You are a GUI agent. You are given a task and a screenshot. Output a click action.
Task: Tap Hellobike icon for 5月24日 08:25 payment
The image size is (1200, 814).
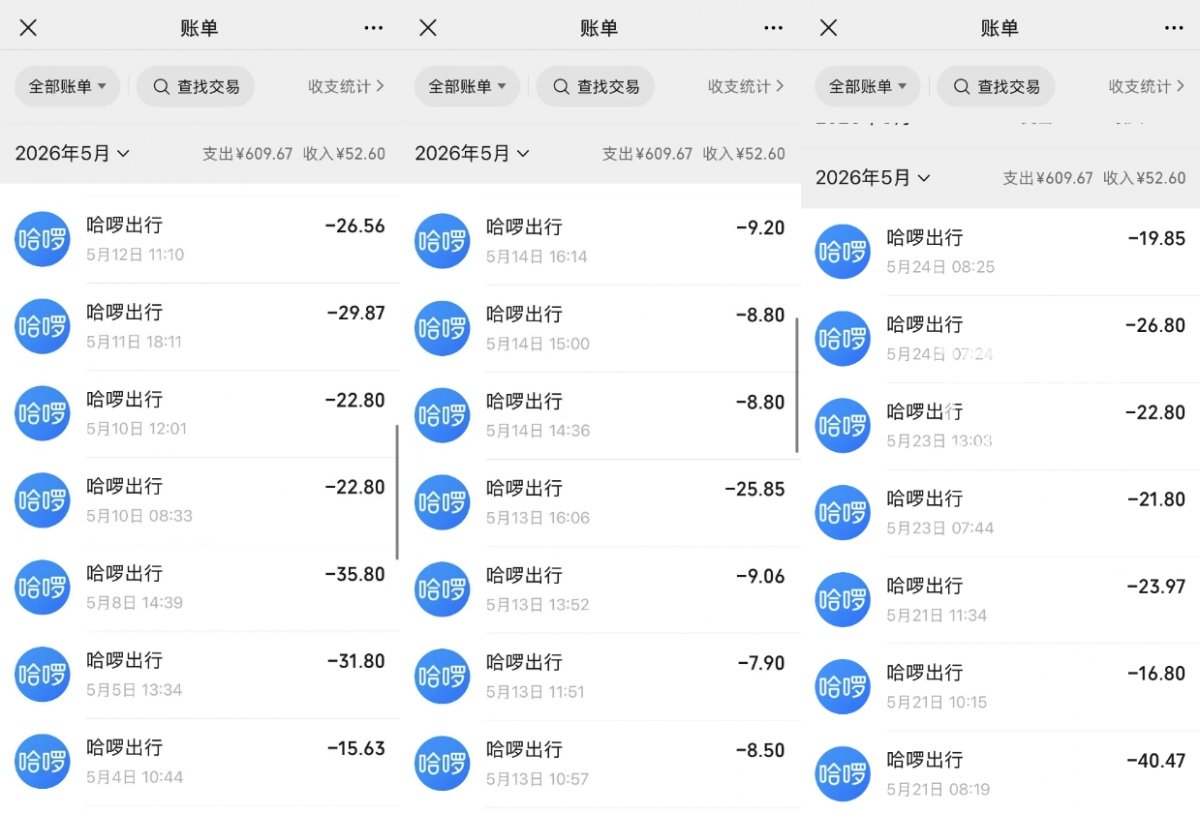tap(842, 251)
